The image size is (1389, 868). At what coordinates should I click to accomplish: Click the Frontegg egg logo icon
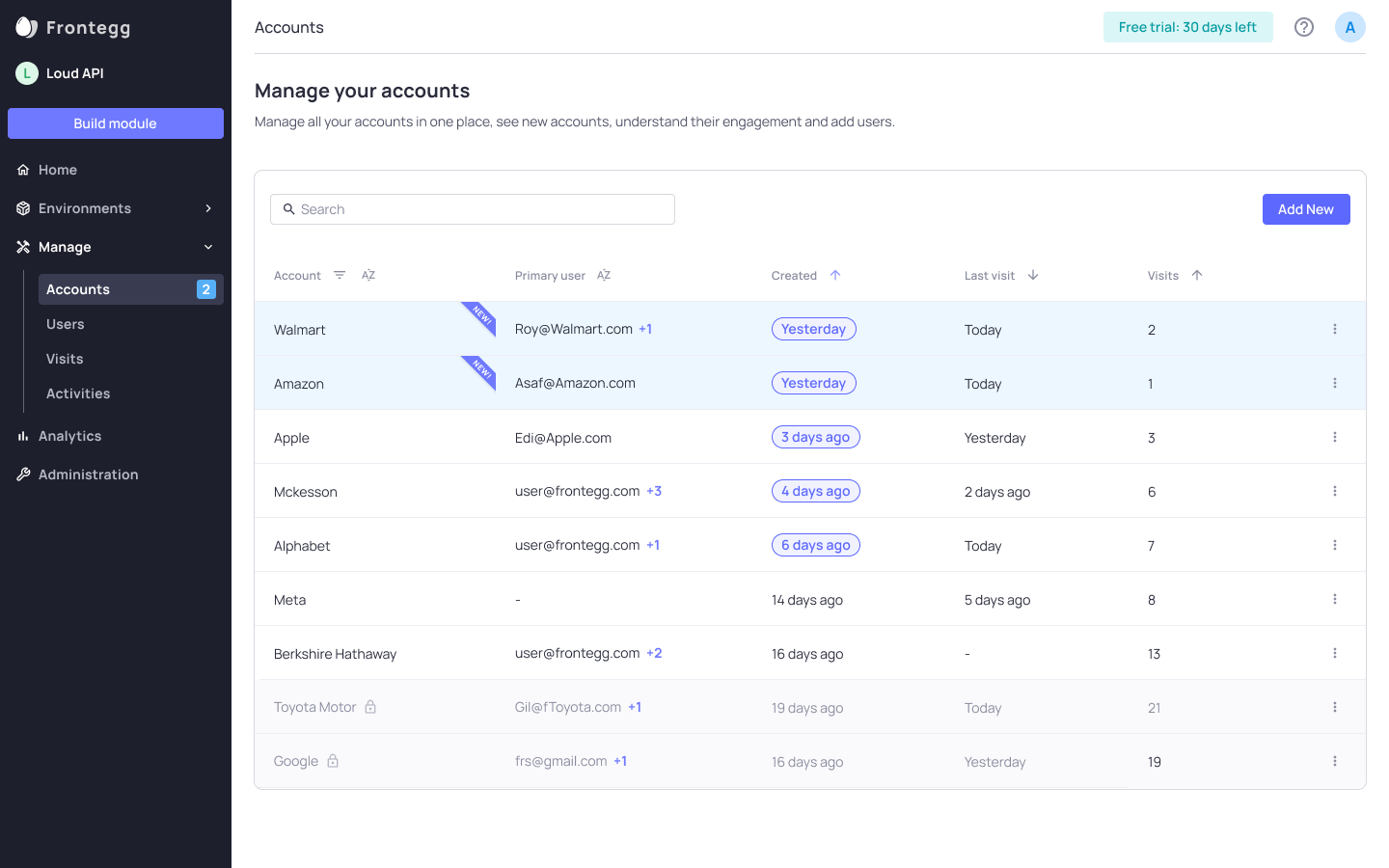pos(24,27)
